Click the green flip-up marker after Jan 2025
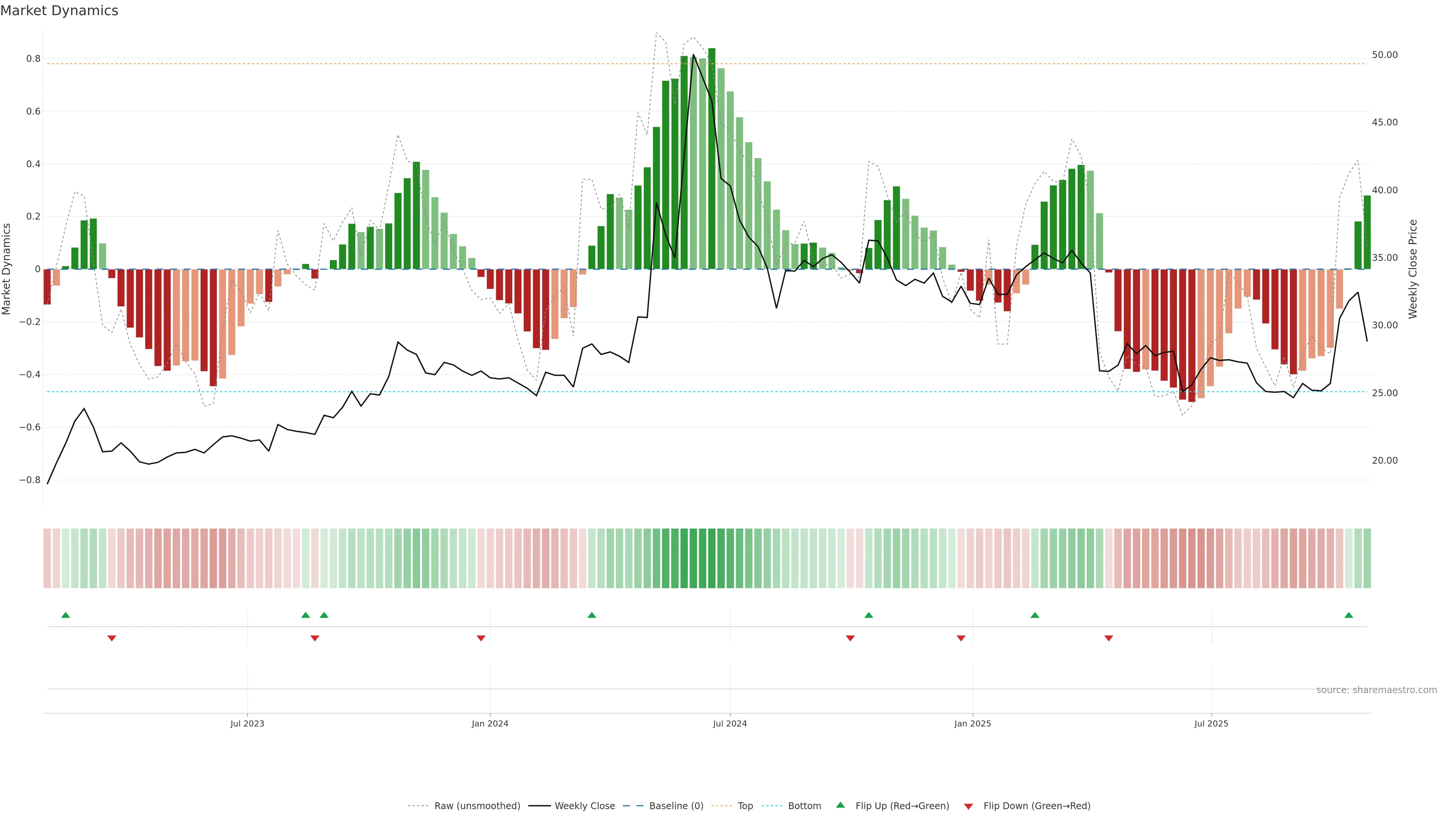The width and height of the screenshot is (1456, 819). click(1035, 615)
